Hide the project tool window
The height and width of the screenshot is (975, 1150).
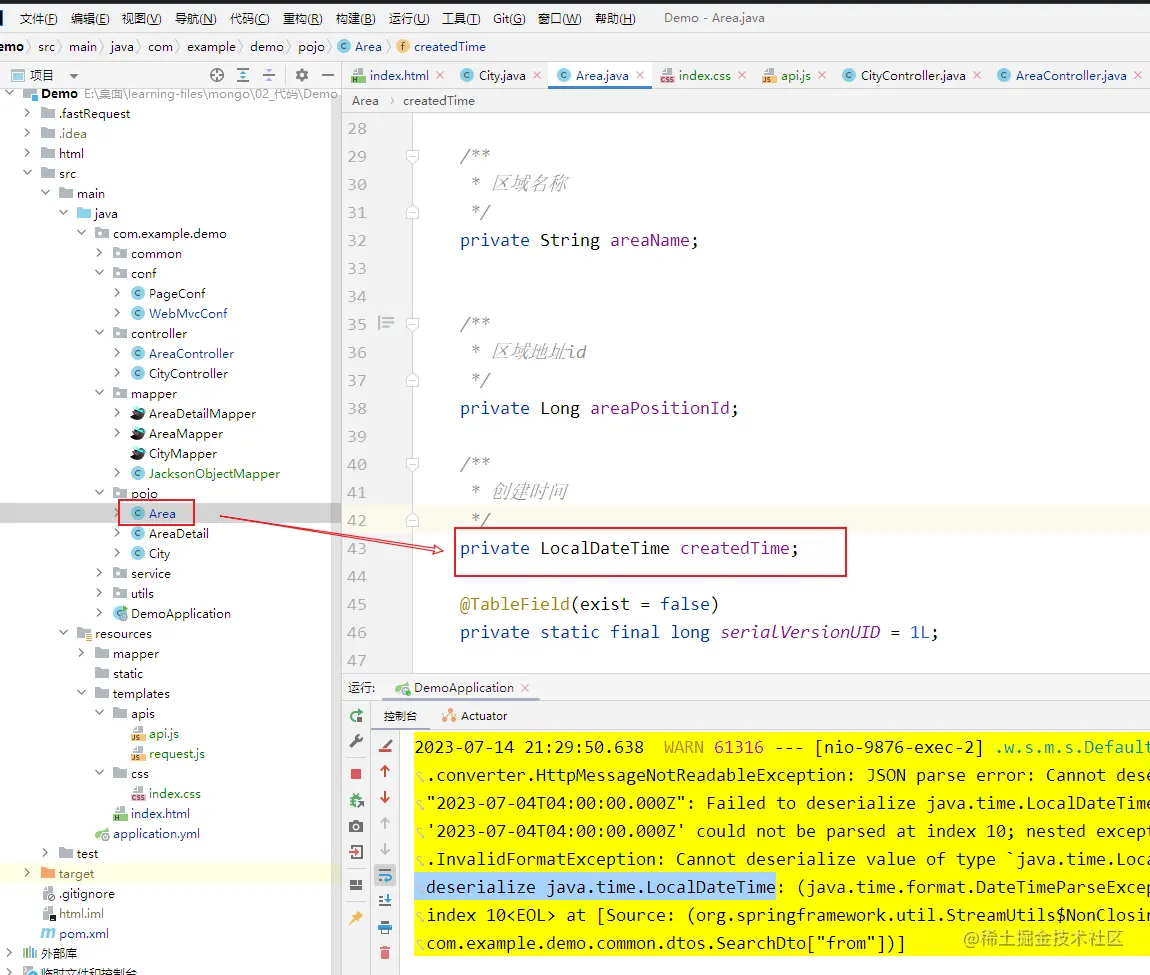(x=328, y=75)
